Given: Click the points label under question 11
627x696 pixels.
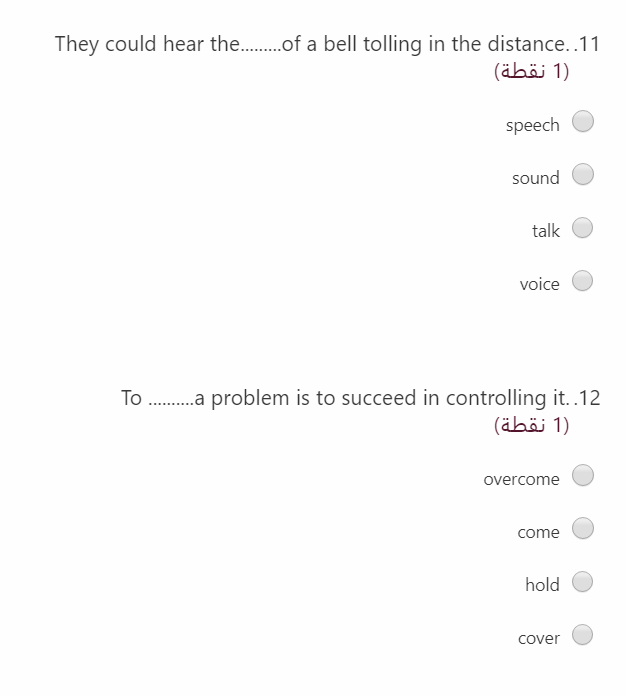Looking at the screenshot, I should click(531, 71).
